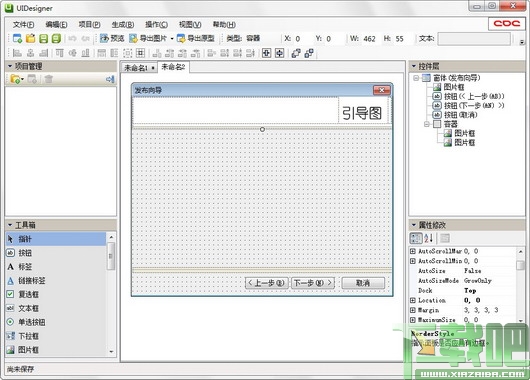Select the 下拉框 dropdown tool
Screen dimensions: 530x380
(x=56, y=336)
